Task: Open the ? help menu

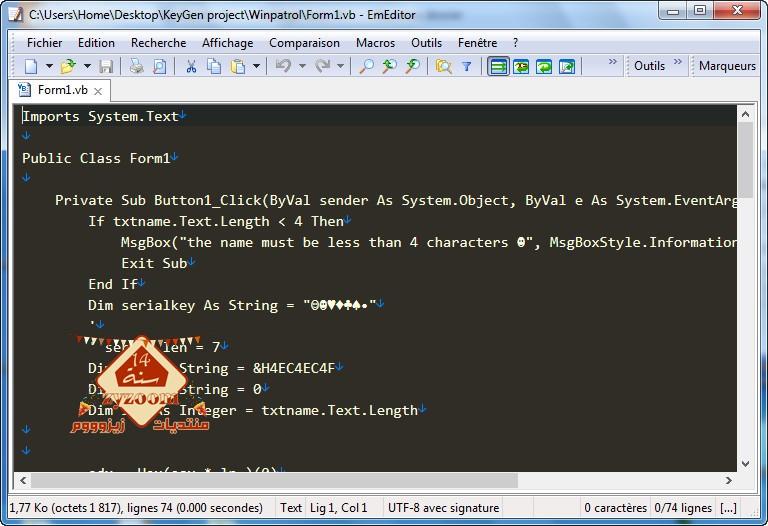Action: click(515, 43)
